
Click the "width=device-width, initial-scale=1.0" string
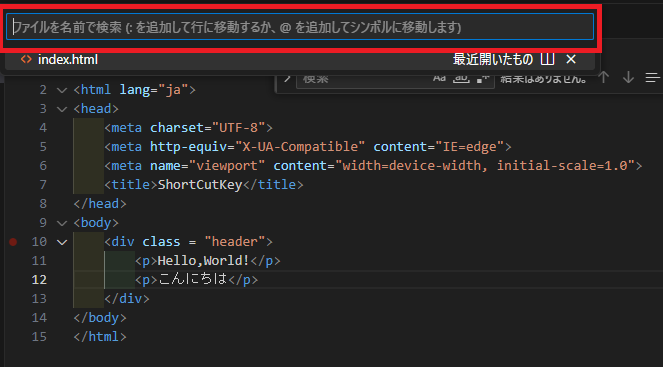click(x=485, y=166)
